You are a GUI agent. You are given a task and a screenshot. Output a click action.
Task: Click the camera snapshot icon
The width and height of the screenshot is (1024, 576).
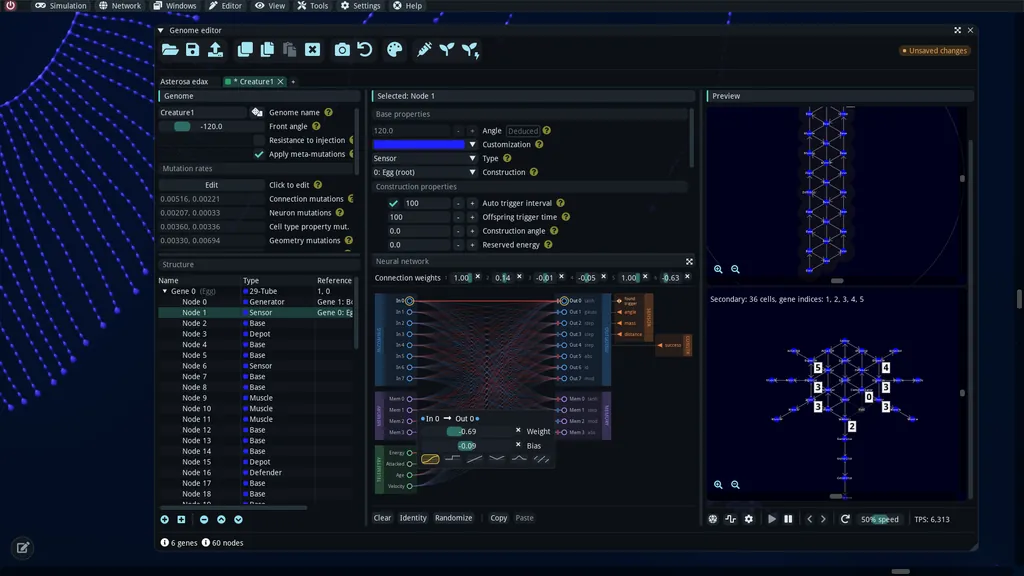[342, 50]
